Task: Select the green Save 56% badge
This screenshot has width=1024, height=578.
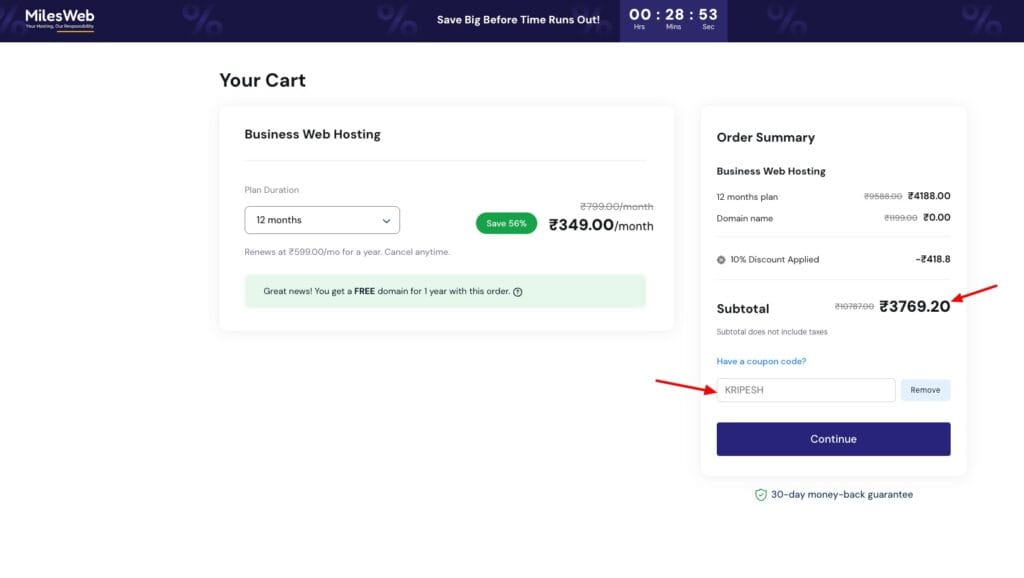Action: (505, 224)
